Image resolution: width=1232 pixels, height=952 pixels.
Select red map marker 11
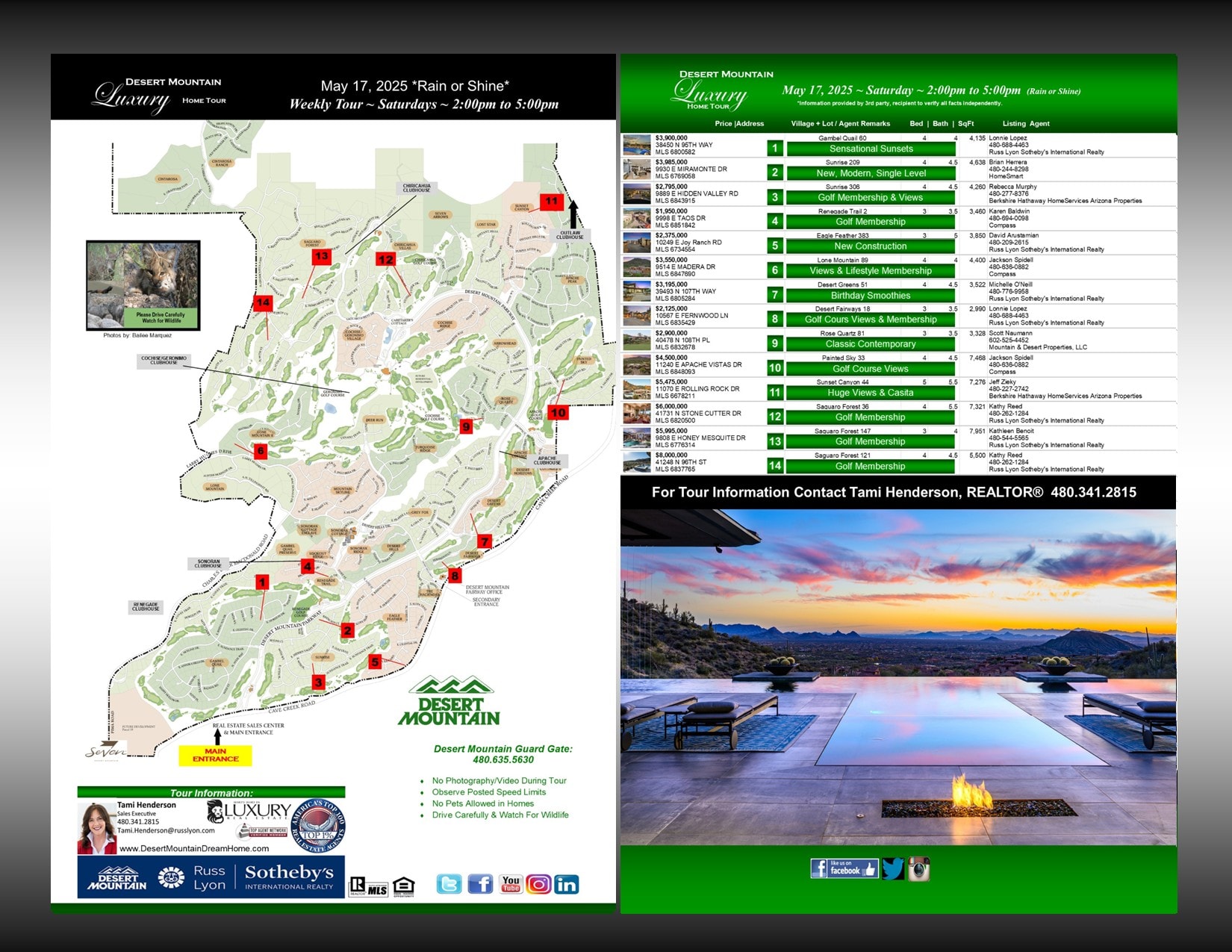[551, 201]
